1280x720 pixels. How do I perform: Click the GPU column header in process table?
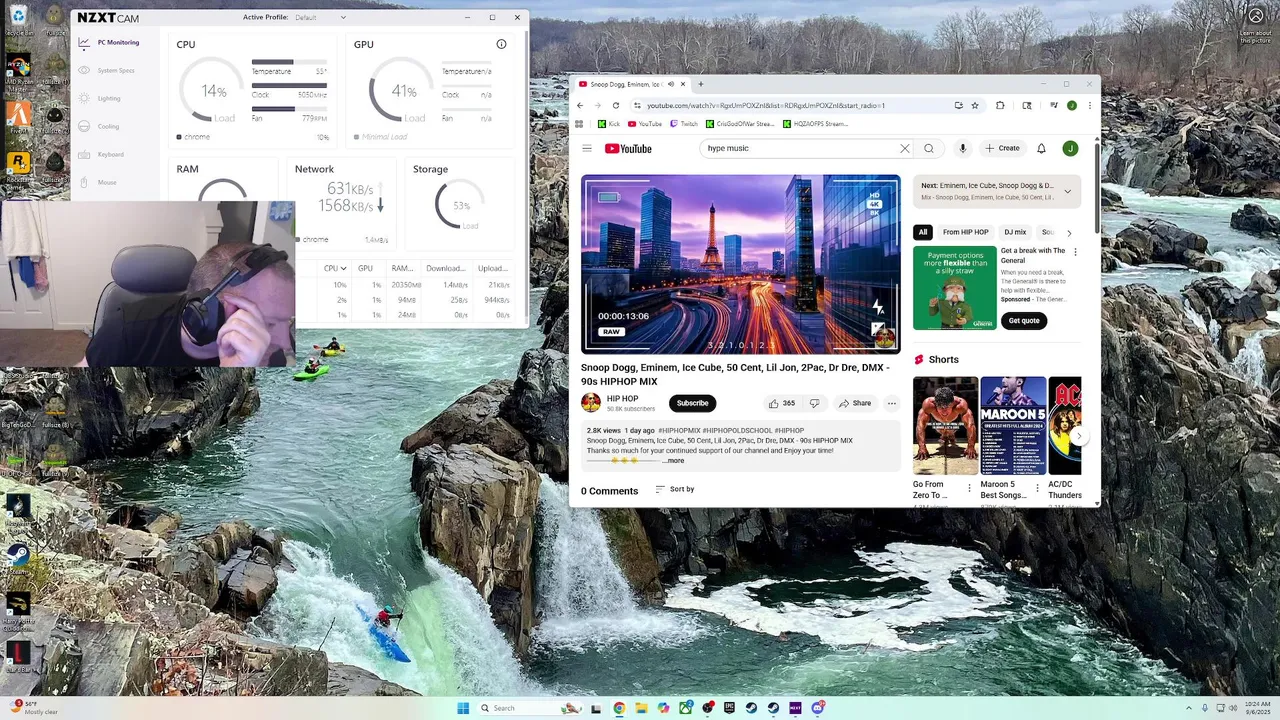365,268
